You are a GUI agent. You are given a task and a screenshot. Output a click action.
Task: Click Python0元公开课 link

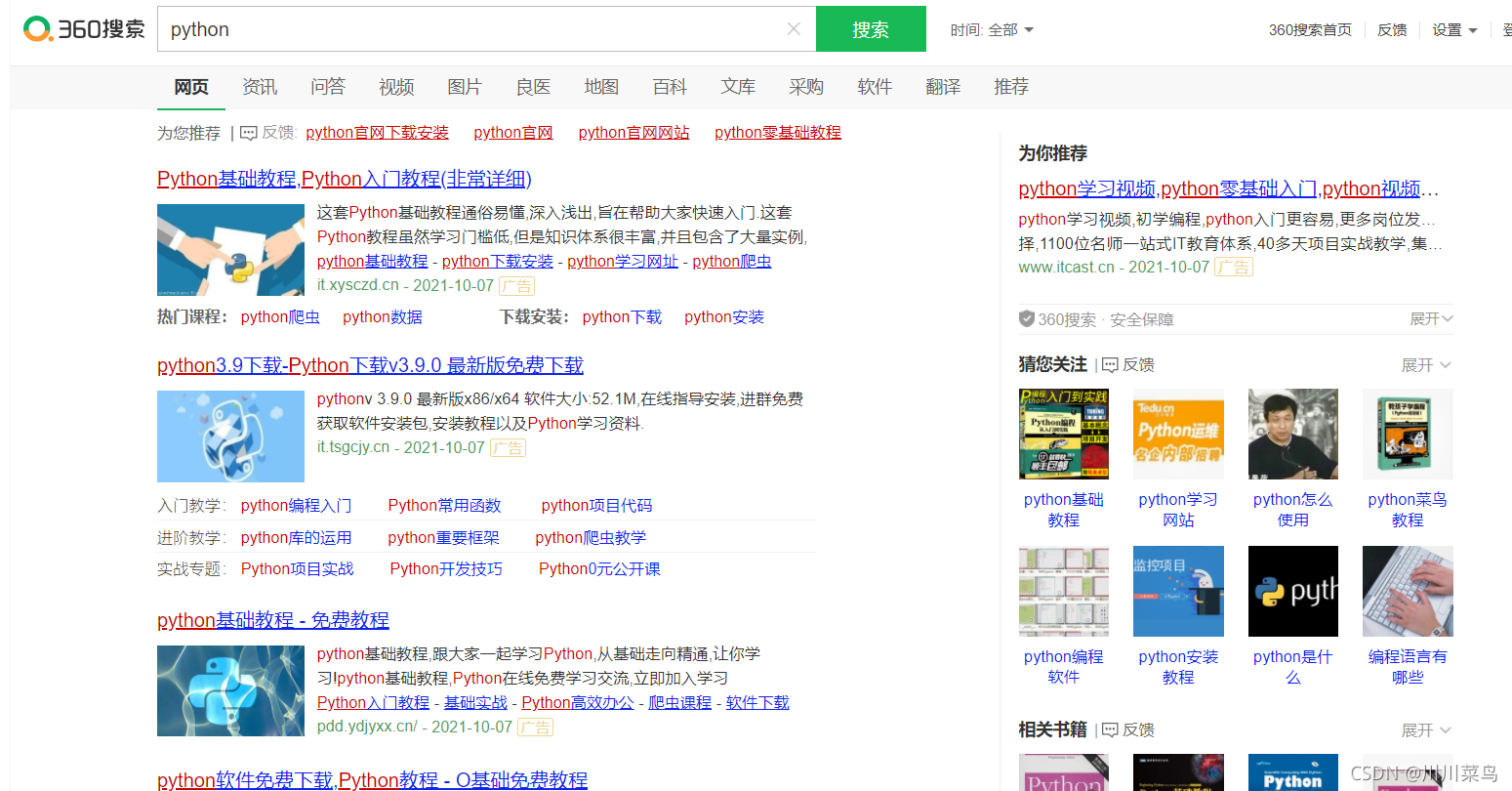(x=599, y=569)
